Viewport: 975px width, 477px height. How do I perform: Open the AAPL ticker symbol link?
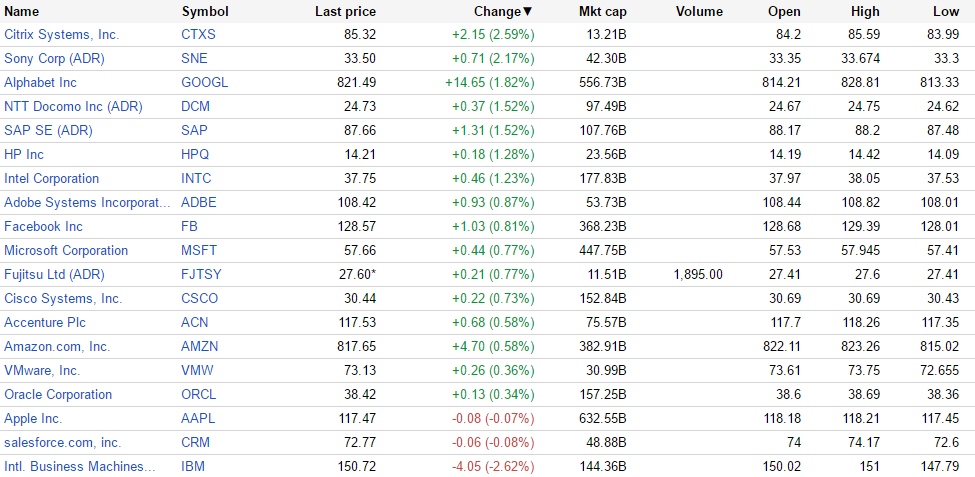[x=198, y=419]
